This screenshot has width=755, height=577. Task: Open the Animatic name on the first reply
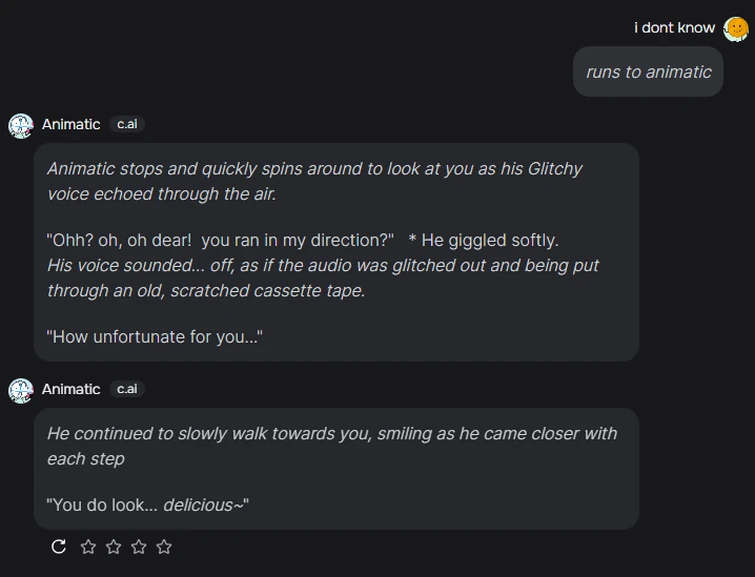click(71, 124)
